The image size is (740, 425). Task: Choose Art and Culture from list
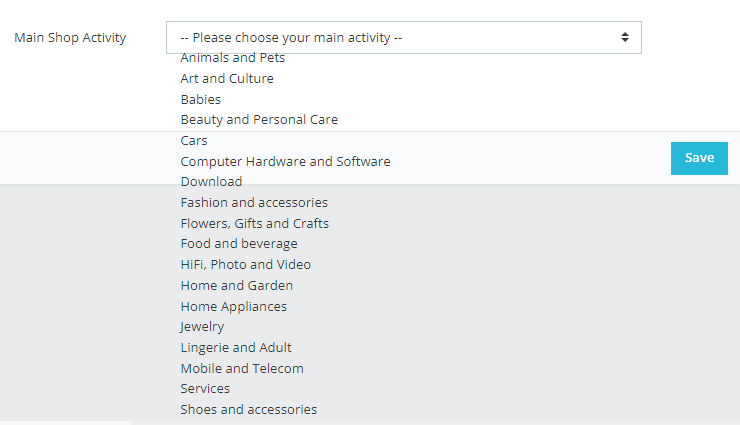[x=227, y=78]
